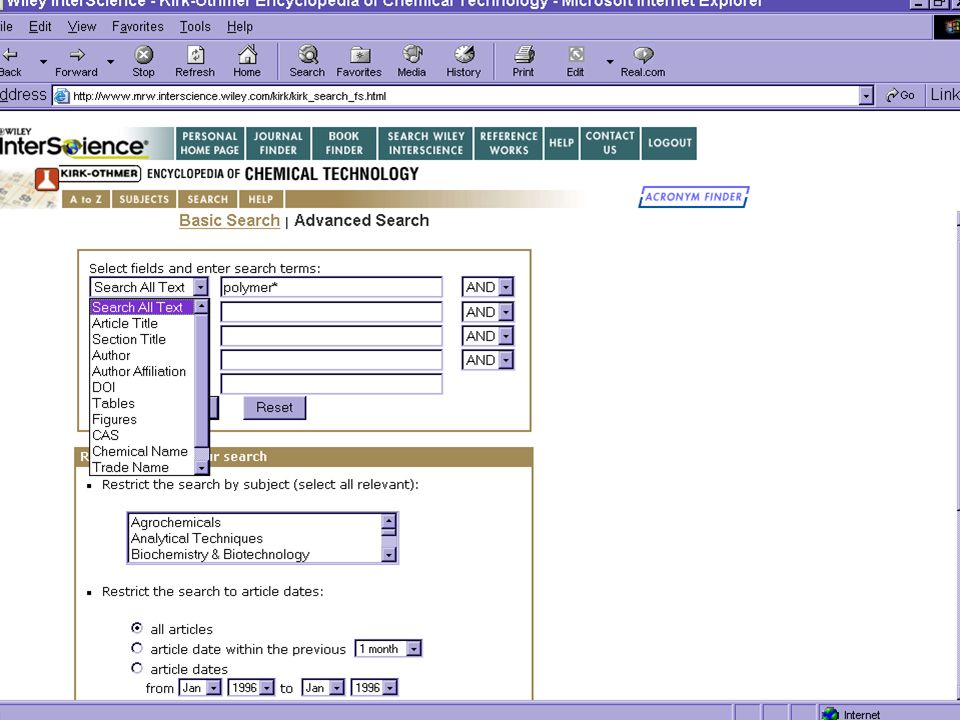Viewport: 960px width, 720px height.
Task: Reload the page with Refresh icon
Action: 195,55
